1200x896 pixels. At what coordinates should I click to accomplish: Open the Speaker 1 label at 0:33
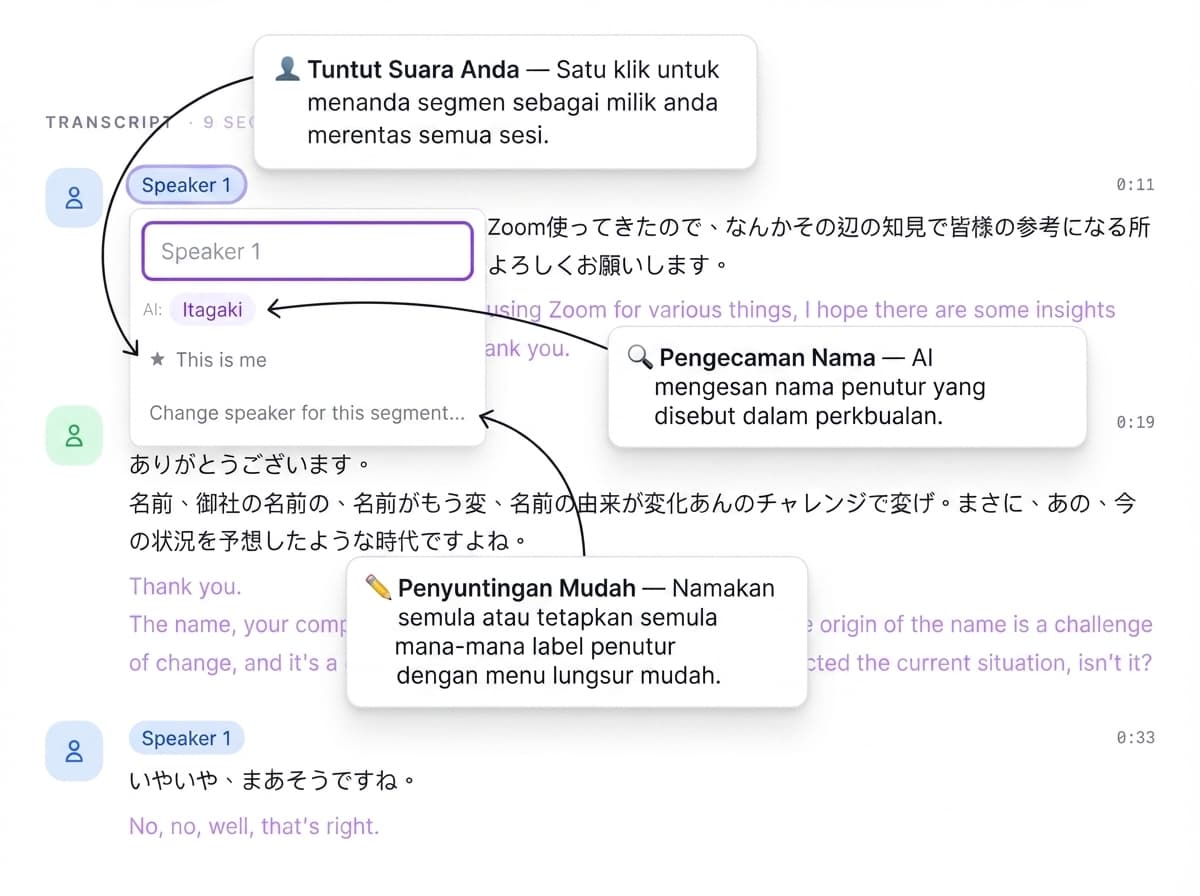point(186,739)
